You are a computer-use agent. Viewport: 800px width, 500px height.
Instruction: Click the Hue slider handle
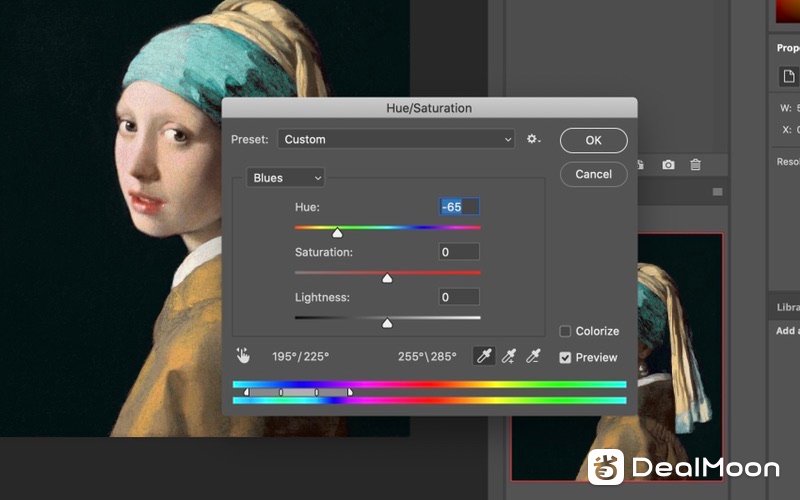(337, 233)
